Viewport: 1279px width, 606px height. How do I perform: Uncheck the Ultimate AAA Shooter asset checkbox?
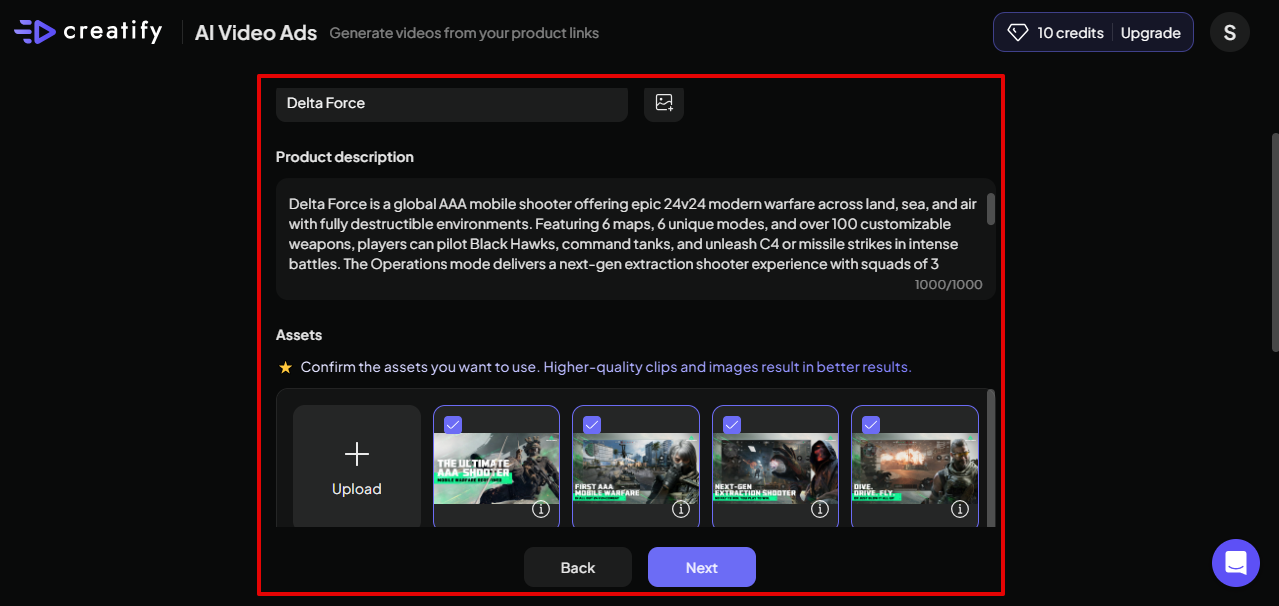tap(453, 425)
